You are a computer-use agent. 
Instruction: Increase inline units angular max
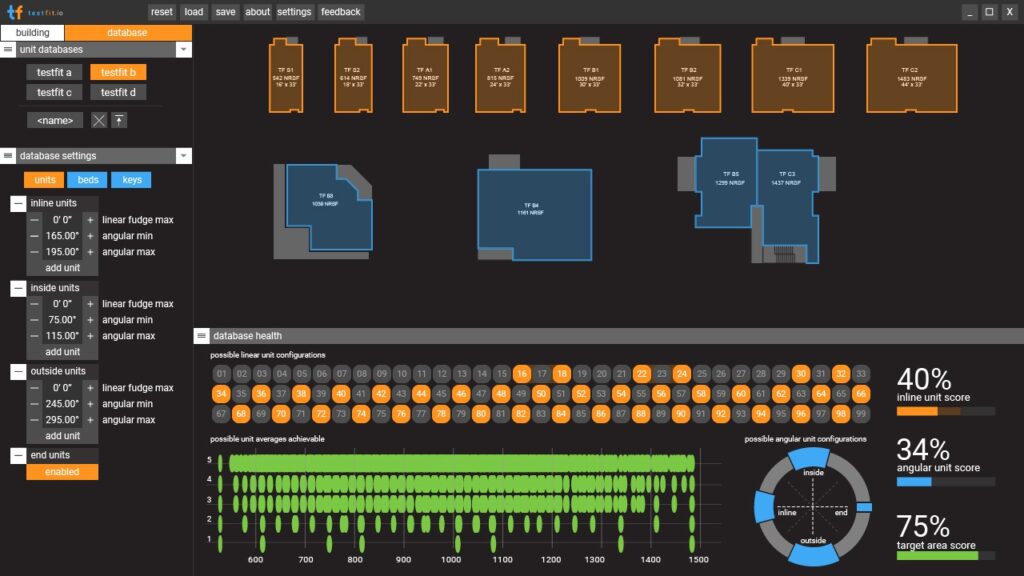coord(90,251)
